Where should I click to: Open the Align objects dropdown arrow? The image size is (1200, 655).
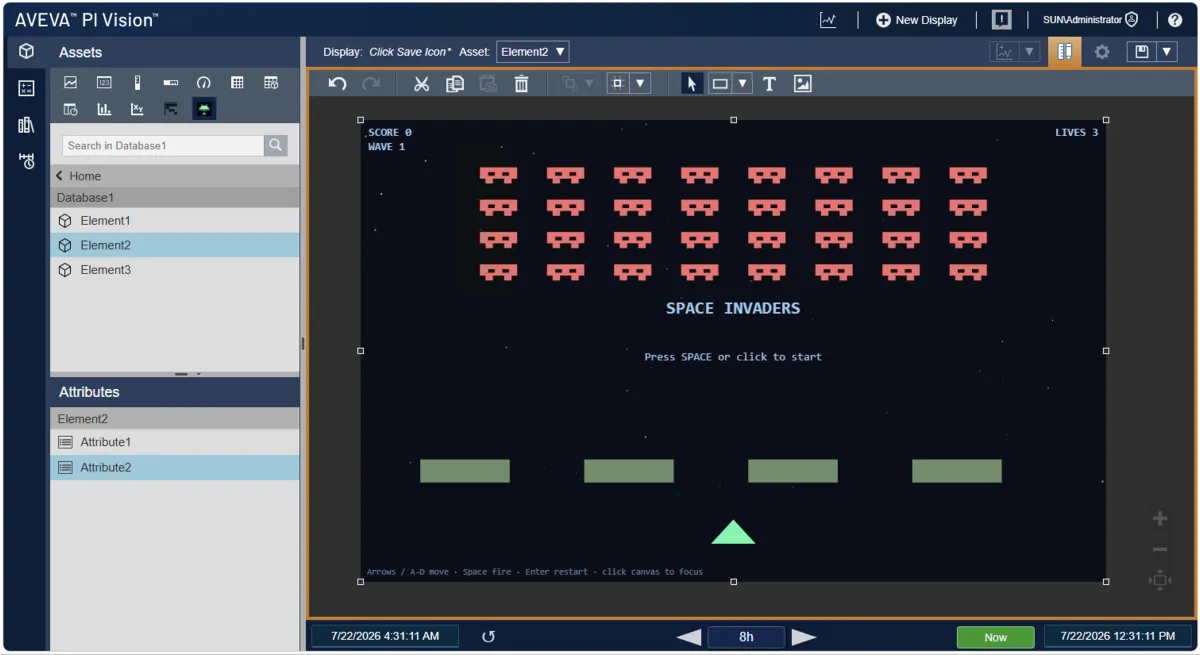coord(641,84)
